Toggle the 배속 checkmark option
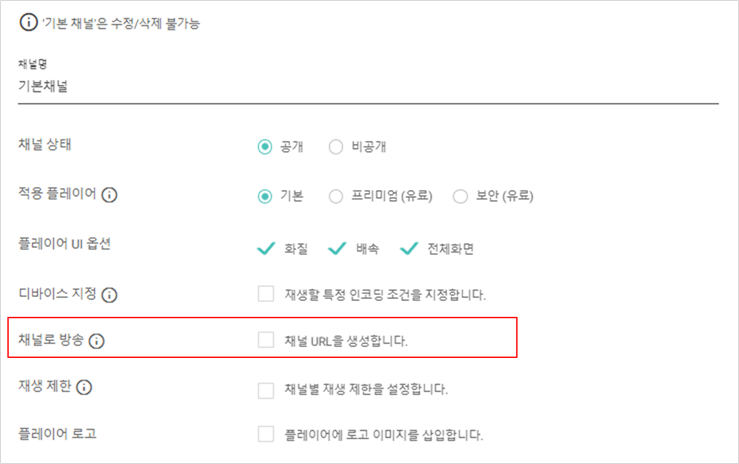This screenshot has height=464, width=739. click(x=337, y=248)
